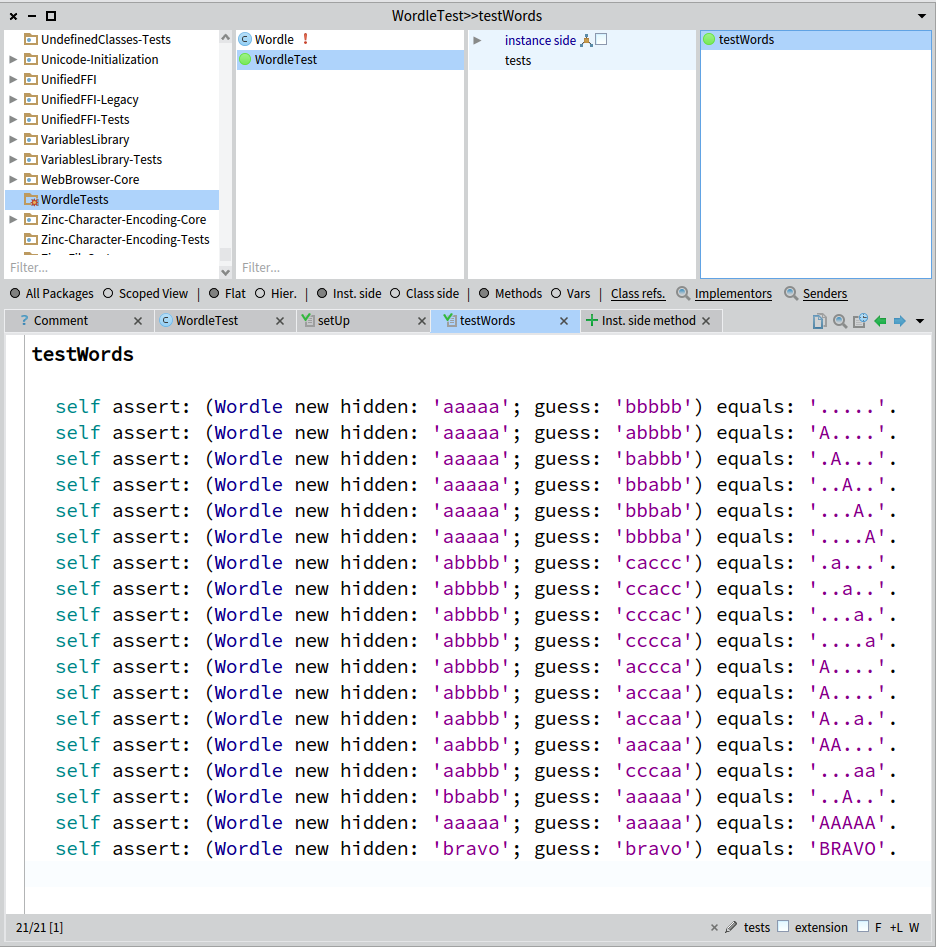Click the green test result icon of testWords
The height and width of the screenshot is (947, 936).
(x=709, y=40)
